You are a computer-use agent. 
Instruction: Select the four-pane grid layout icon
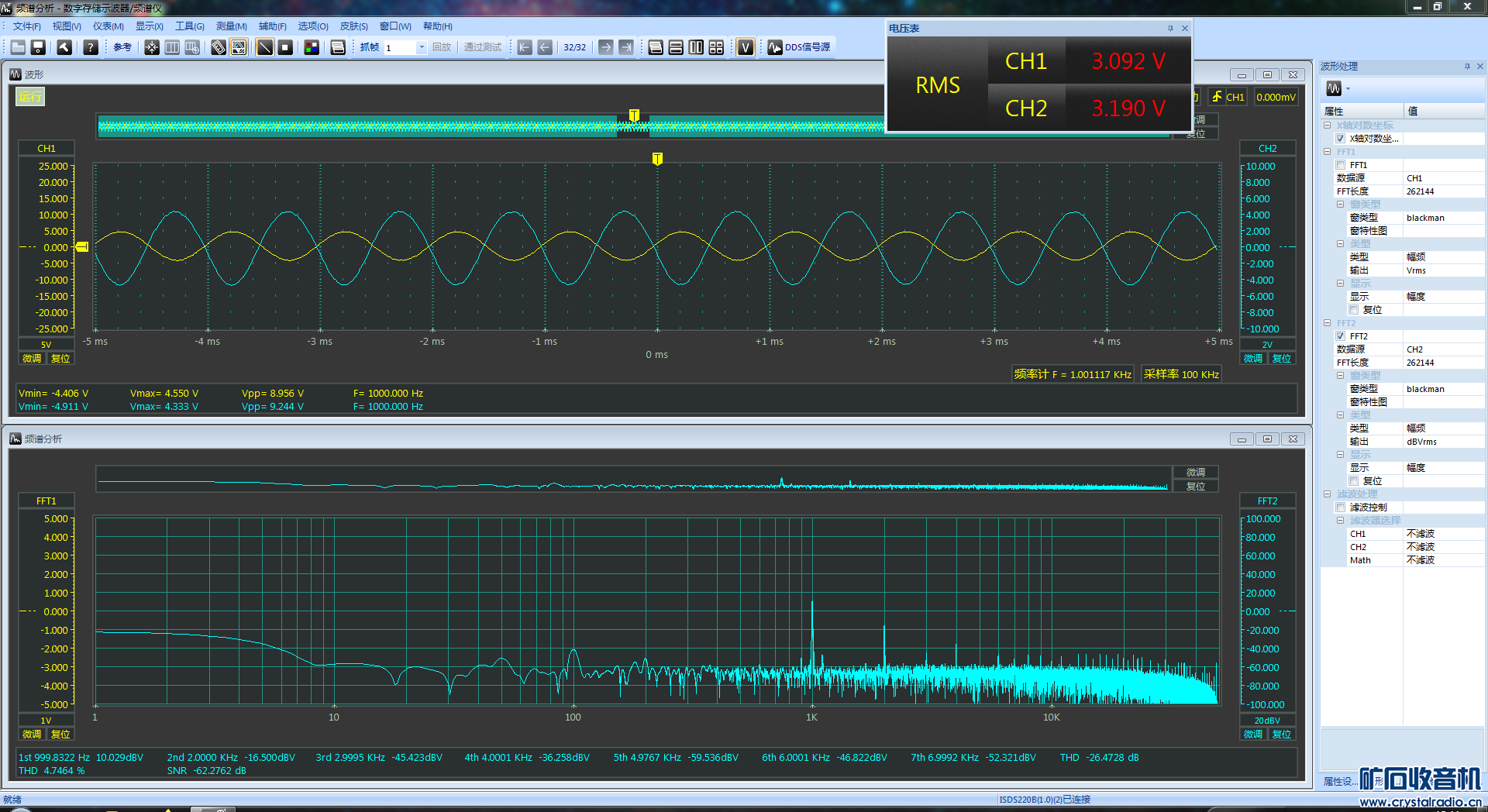(716, 47)
